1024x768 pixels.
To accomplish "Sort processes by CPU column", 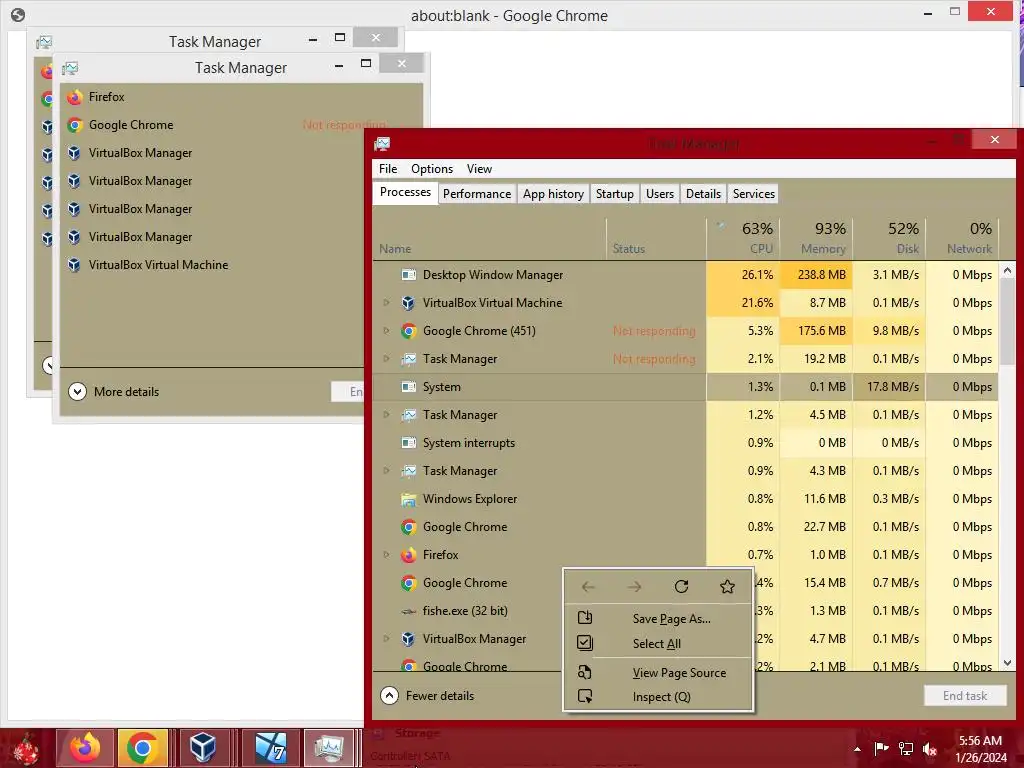I will pos(743,238).
